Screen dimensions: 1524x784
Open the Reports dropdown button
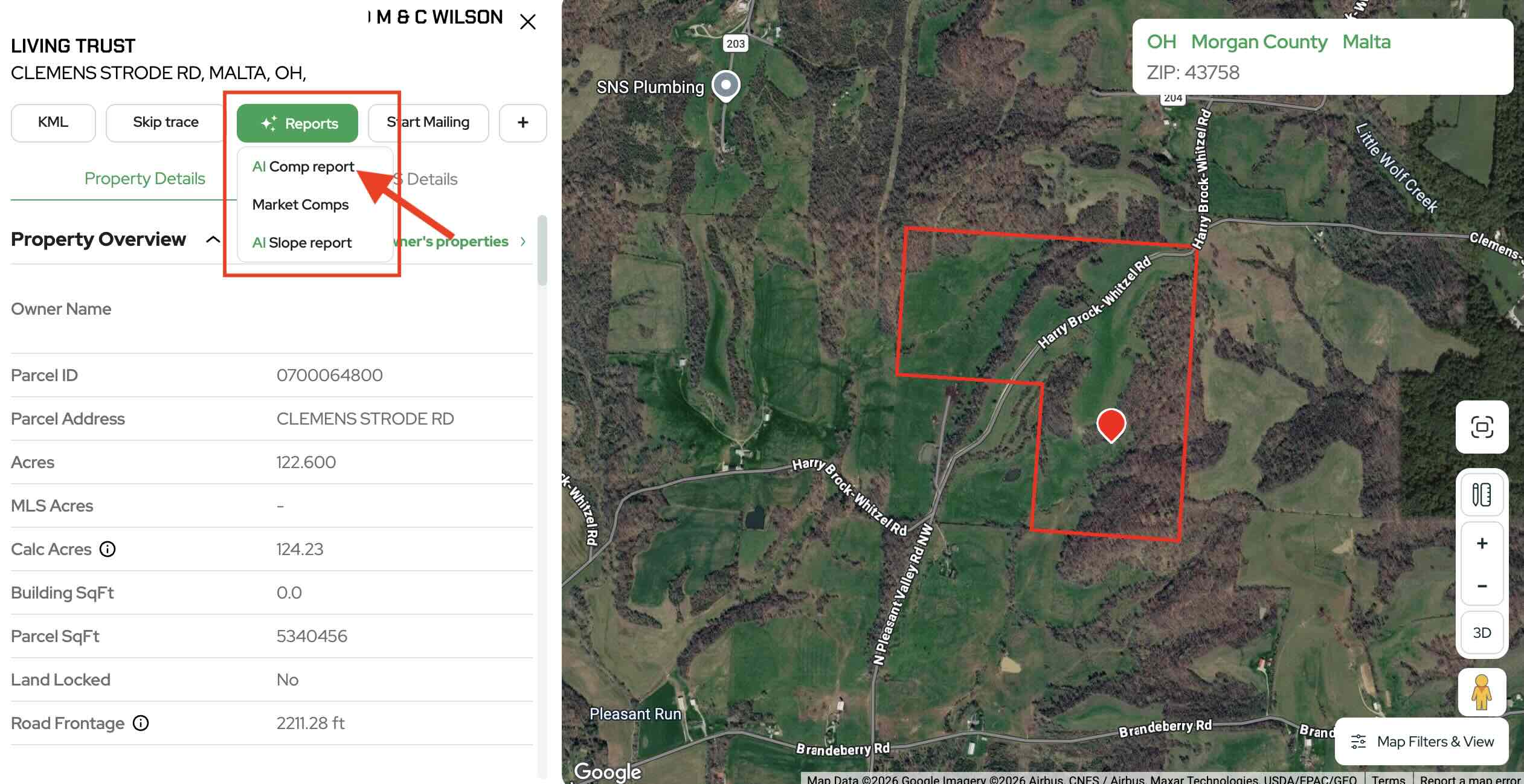click(x=297, y=123)
